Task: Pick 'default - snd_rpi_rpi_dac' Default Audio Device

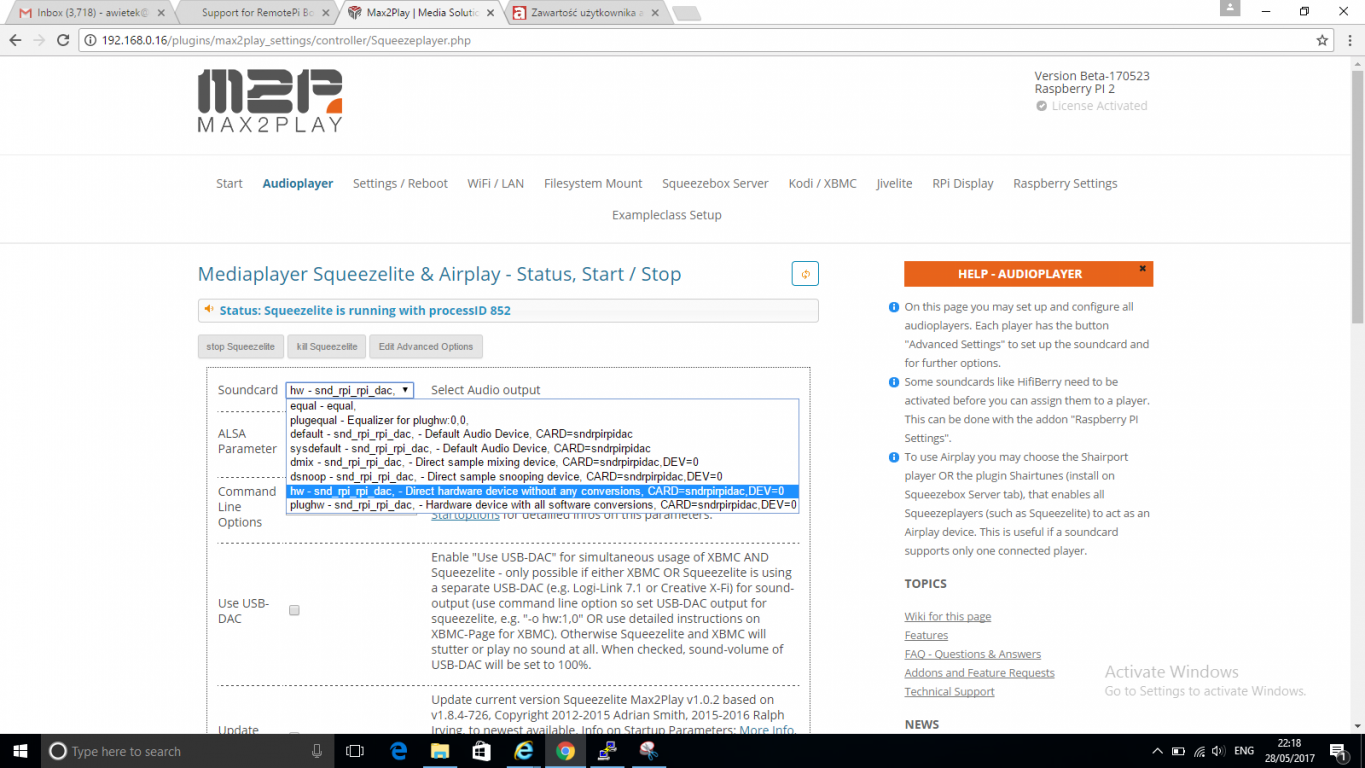Action: pyautogui.click(x=542, y=434)
